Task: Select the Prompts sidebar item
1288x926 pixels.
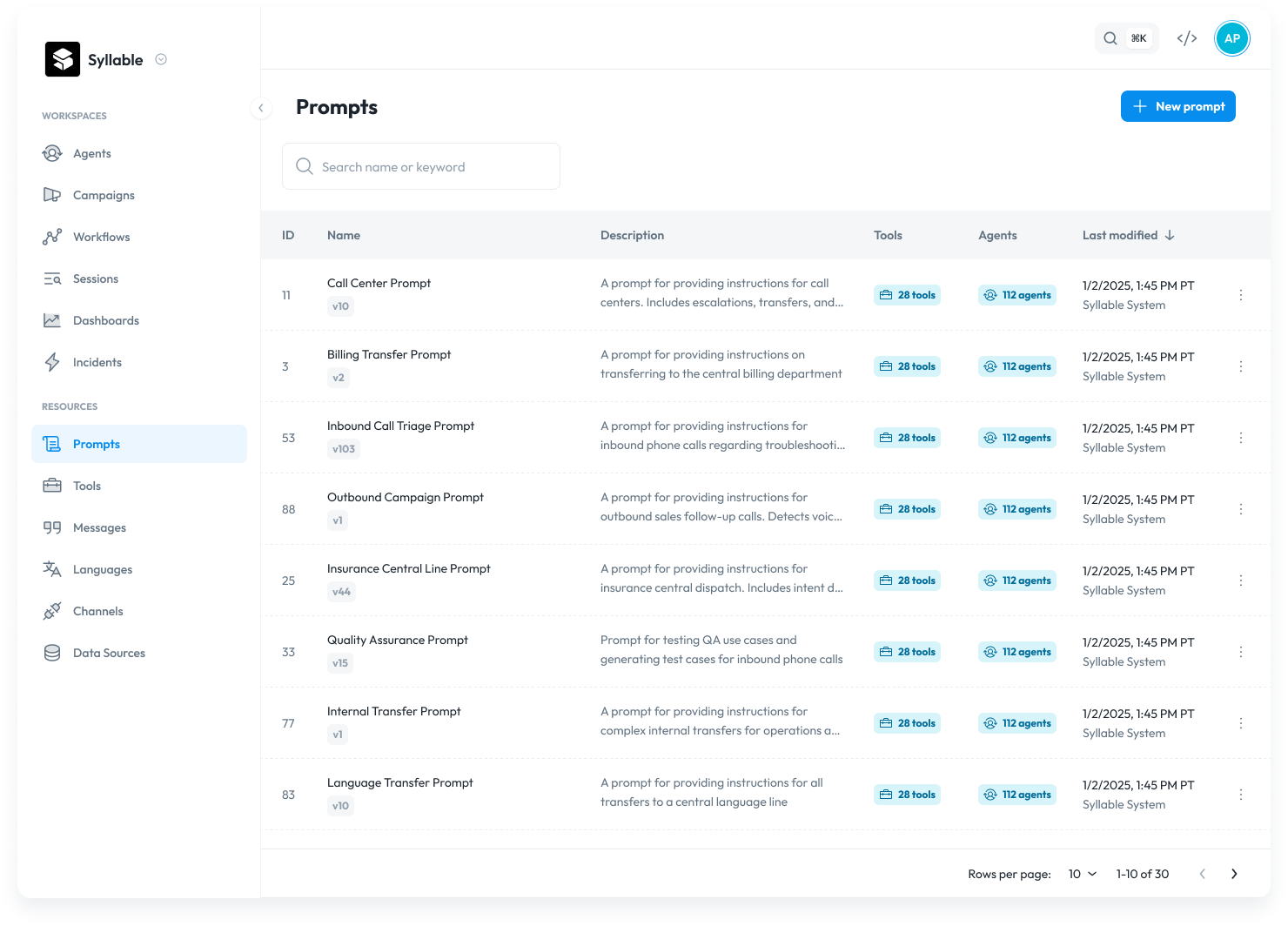Action: [x=139, y=444]
